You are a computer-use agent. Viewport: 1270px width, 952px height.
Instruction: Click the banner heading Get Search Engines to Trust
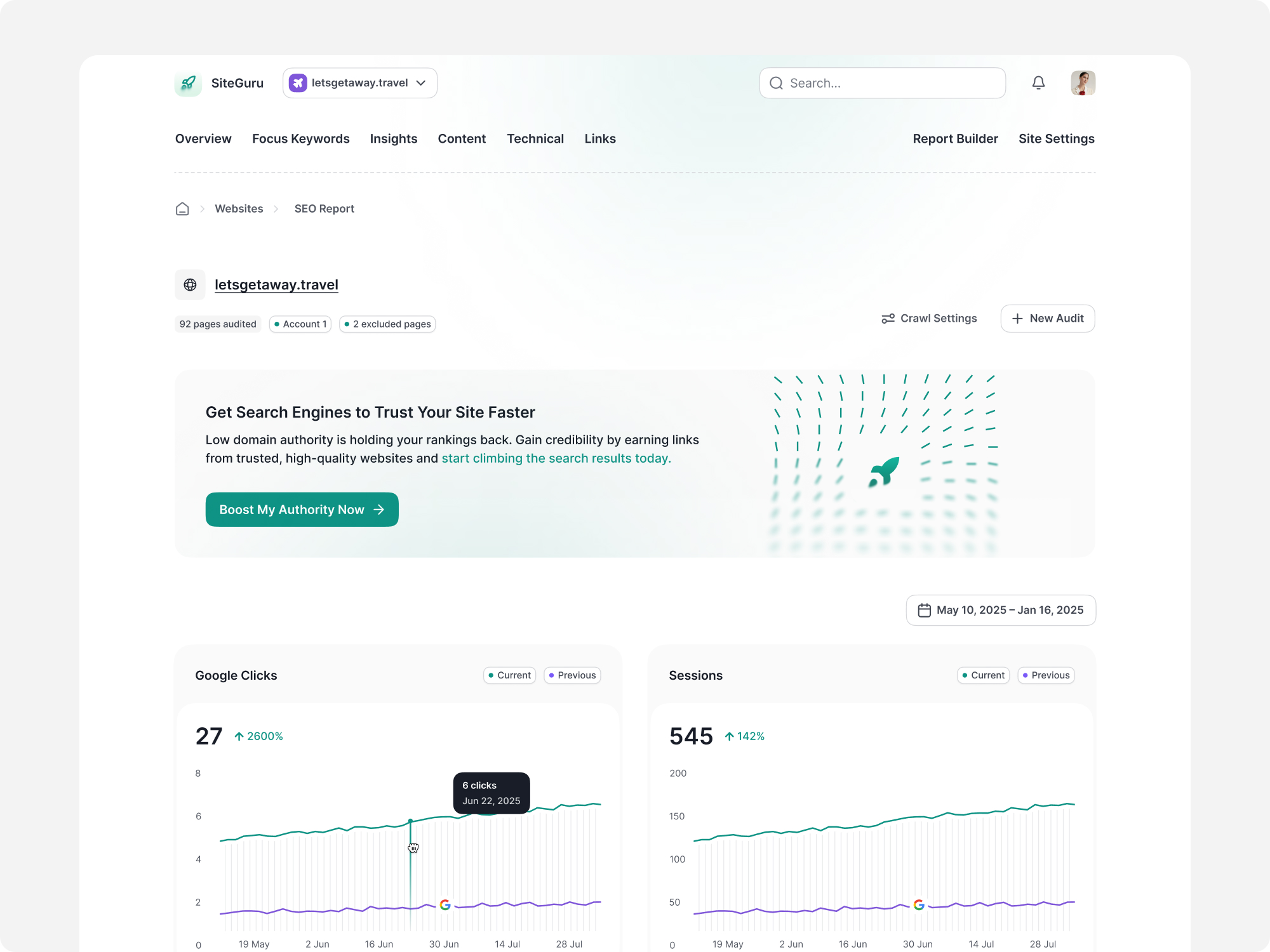coord(370,413)
